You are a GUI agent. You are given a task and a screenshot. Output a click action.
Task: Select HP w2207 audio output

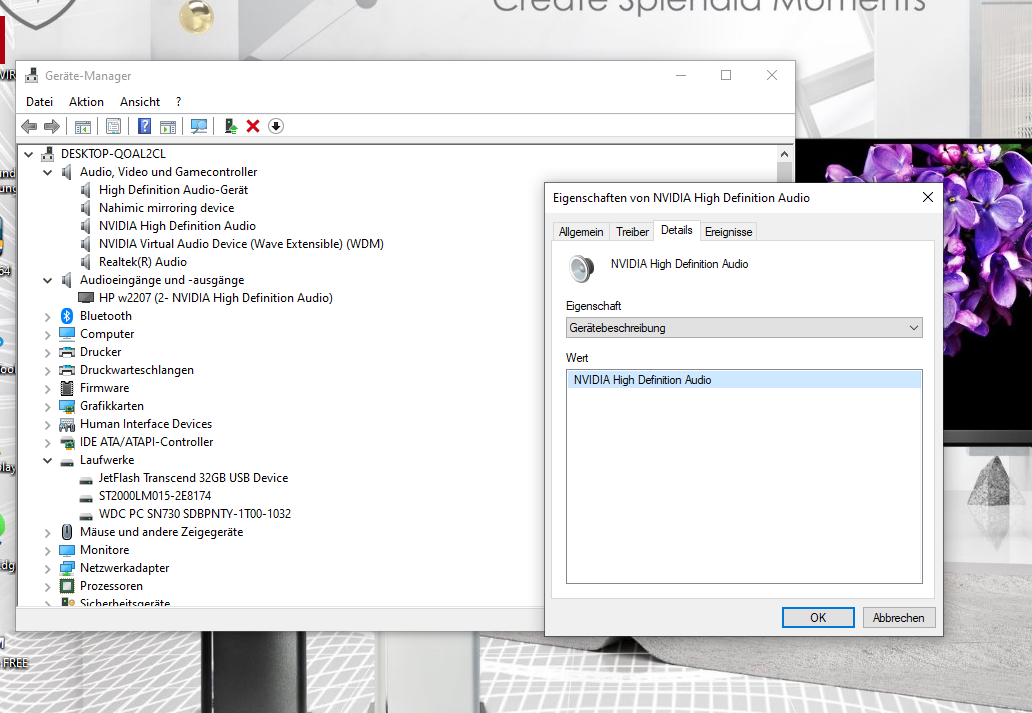pos(215,298)
